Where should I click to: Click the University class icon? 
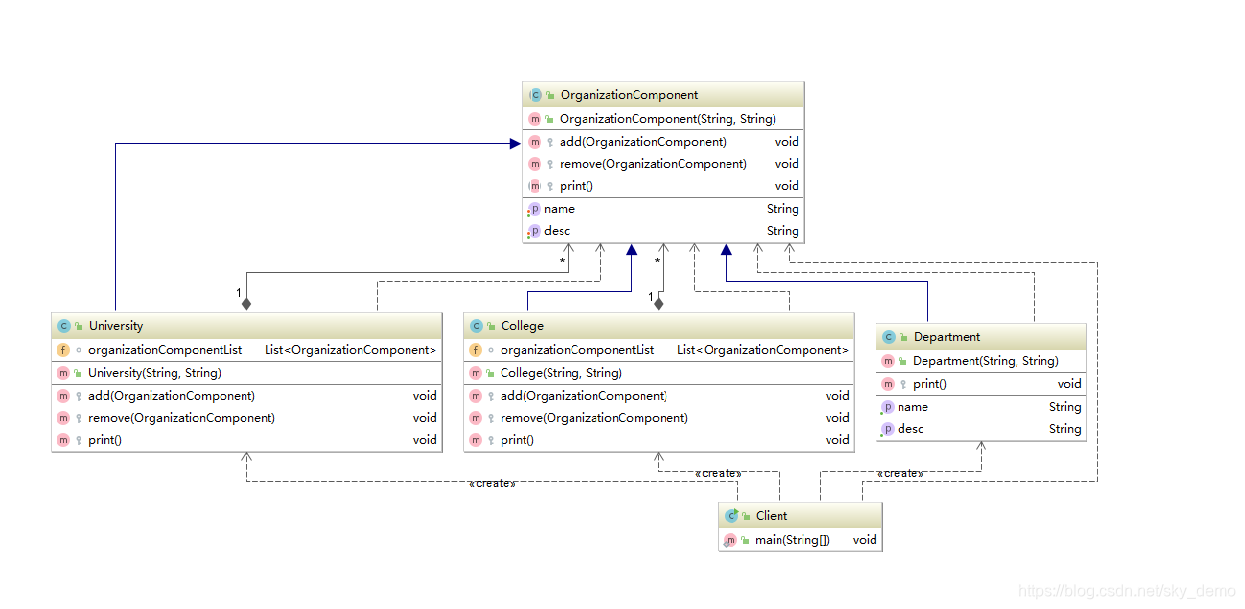point(64,326)
